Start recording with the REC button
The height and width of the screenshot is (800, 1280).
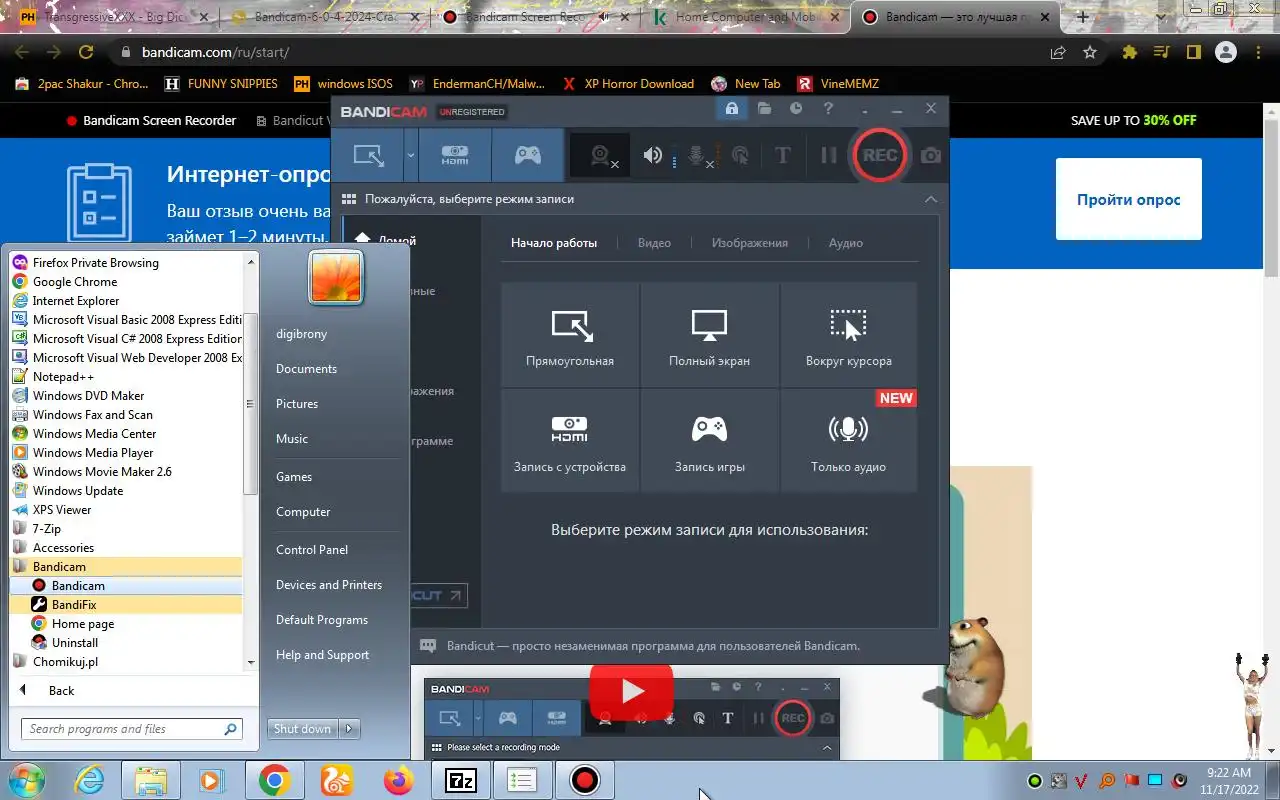point(880,155)
